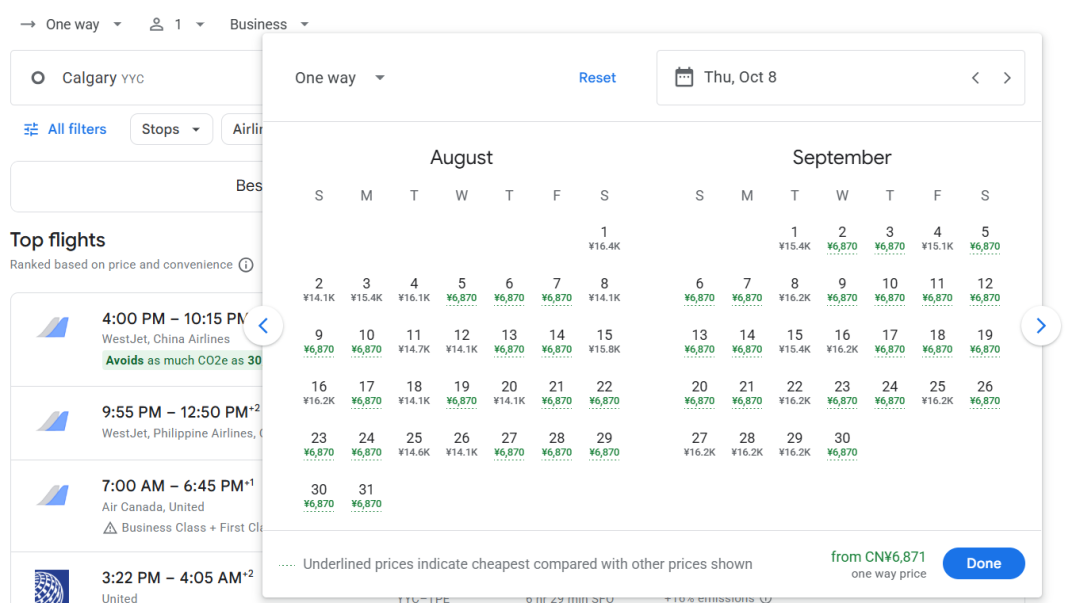Click the Calgary origin circle icon
Screen dimensions: 1080x603
(x=38, y=78)
